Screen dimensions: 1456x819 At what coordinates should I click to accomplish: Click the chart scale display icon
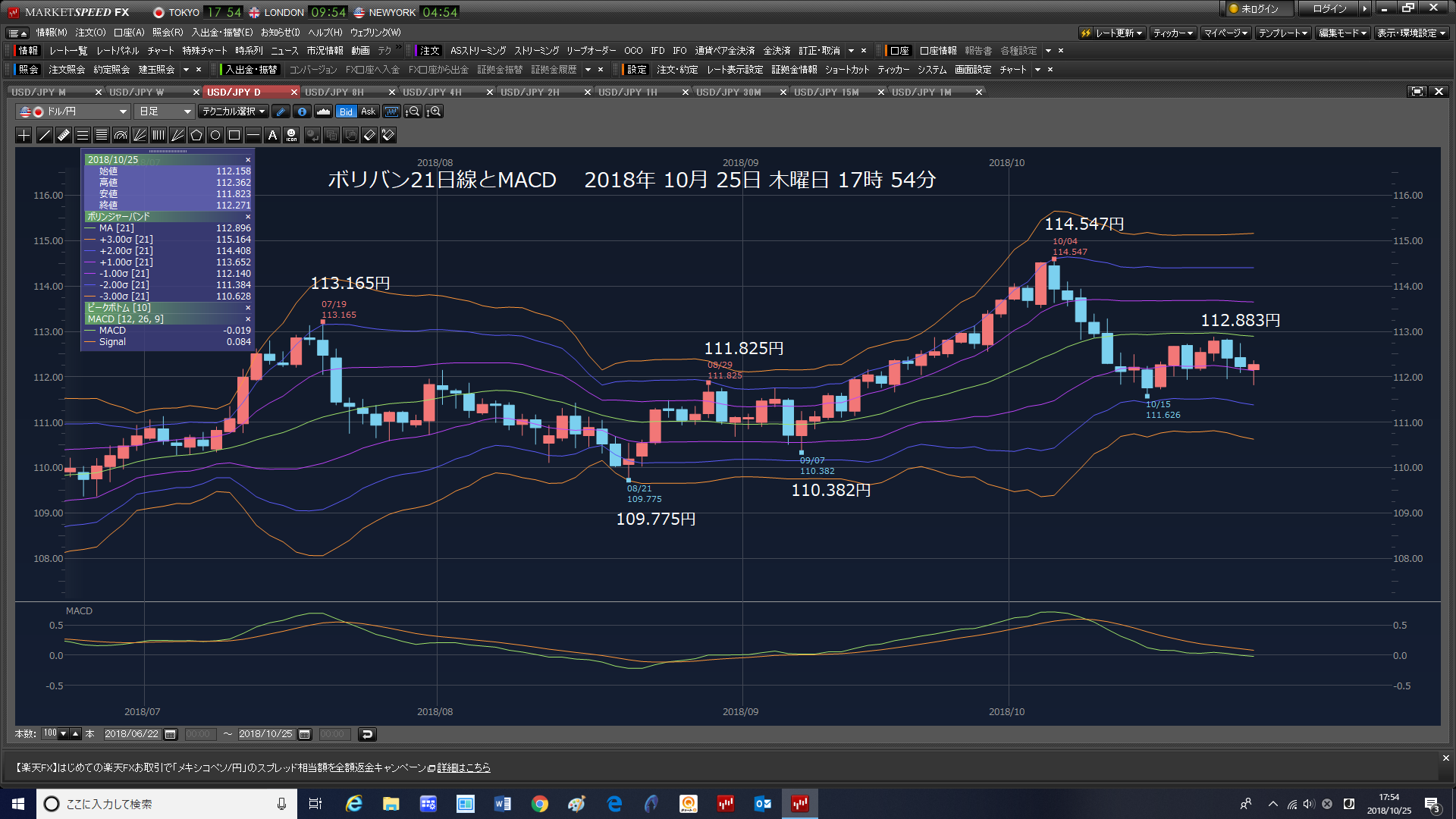point(391,111)
